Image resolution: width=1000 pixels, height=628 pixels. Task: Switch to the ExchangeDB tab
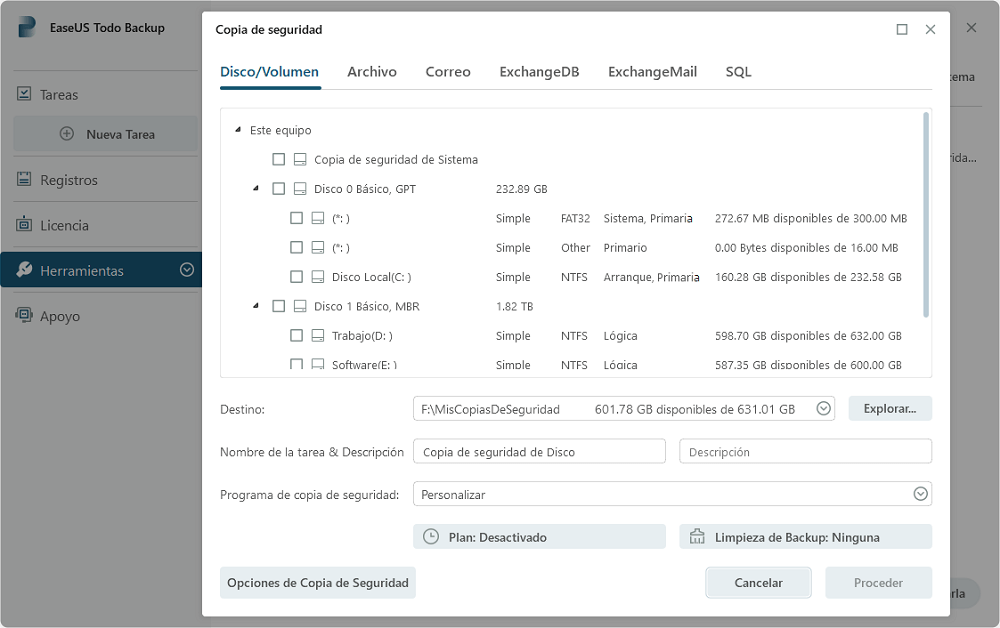tap(539, 72)
